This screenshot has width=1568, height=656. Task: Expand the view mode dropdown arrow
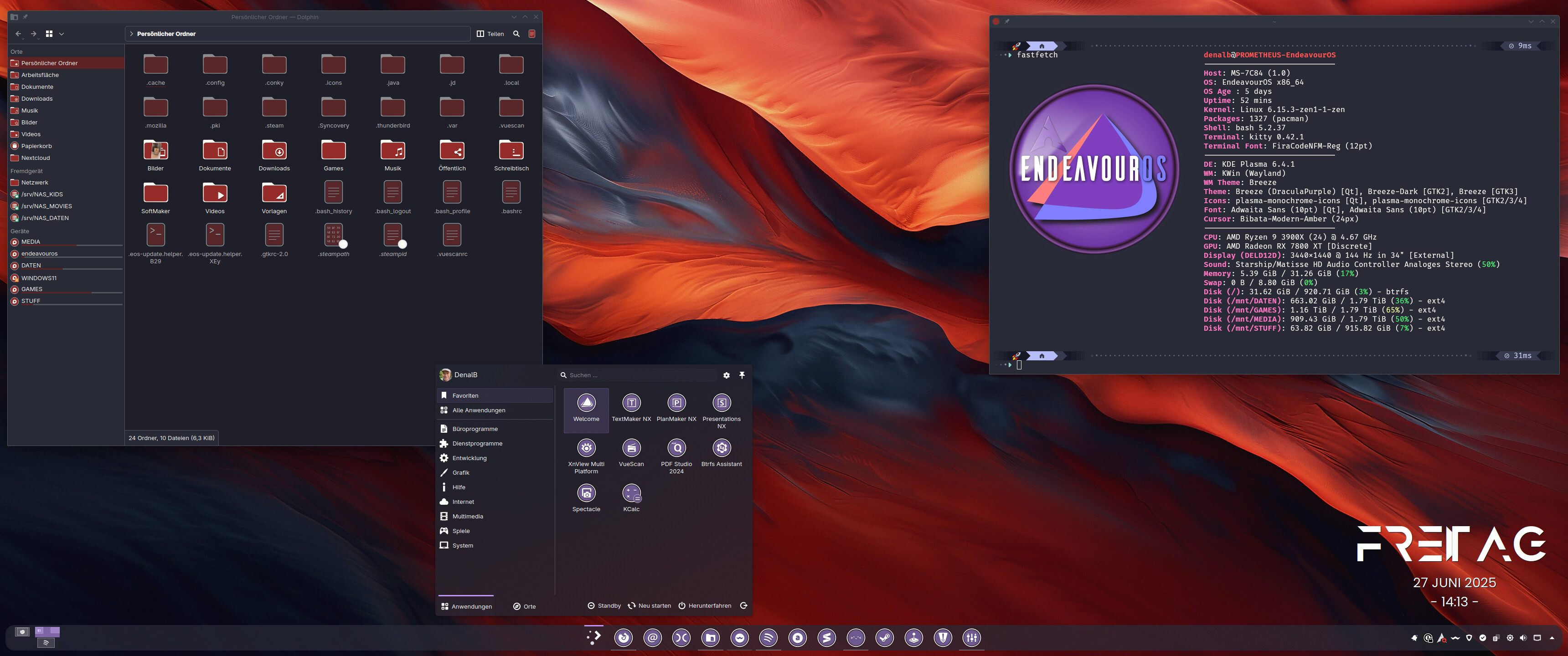click(62, 34)
